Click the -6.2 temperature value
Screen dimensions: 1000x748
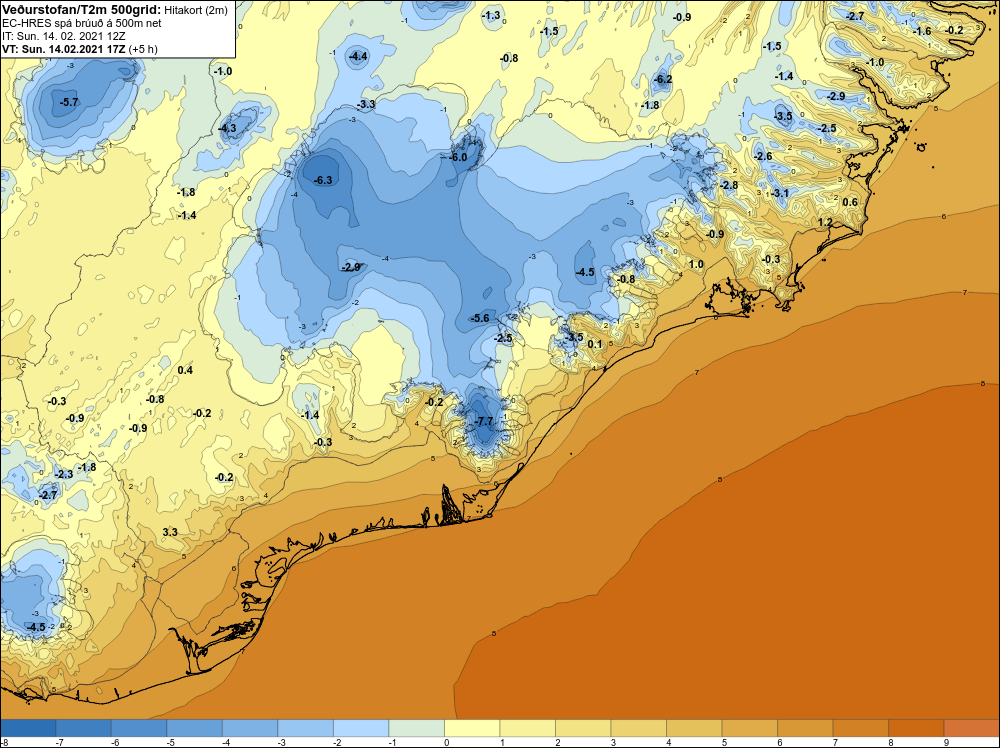663,79
